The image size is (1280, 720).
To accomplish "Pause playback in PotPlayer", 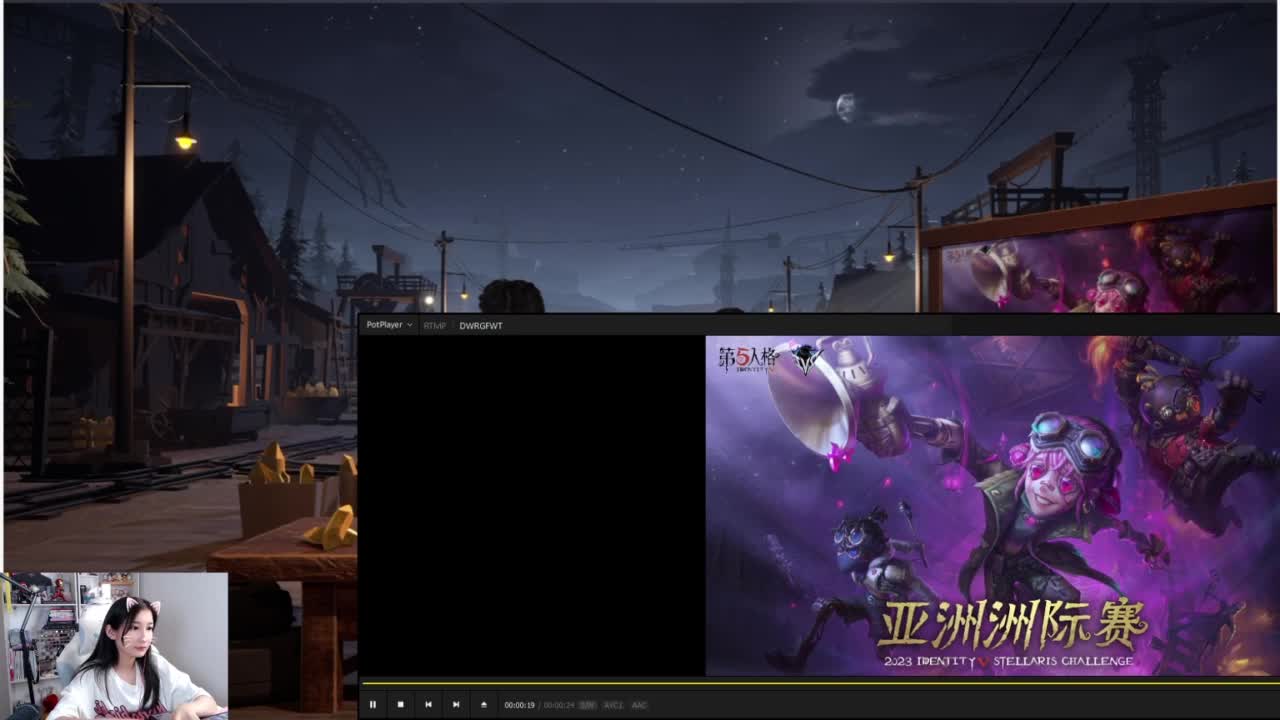I will [x=373, y=705].
